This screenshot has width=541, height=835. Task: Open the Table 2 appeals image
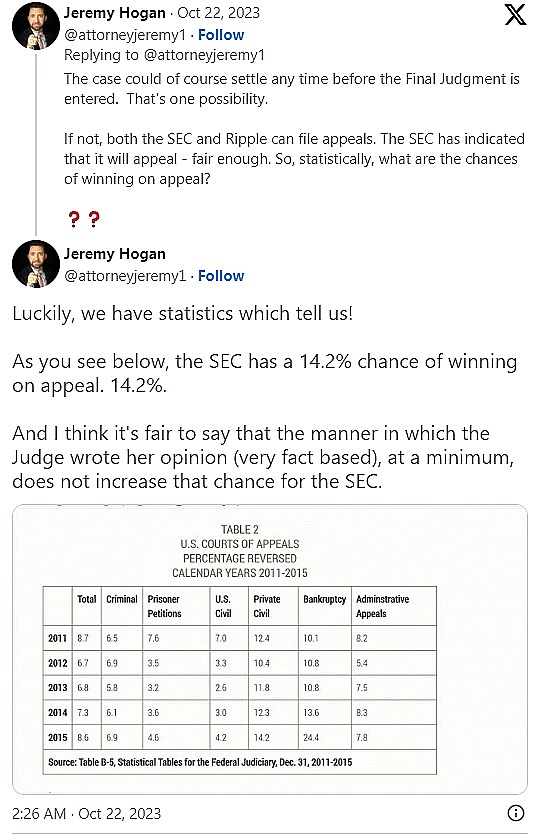(269, 649)
